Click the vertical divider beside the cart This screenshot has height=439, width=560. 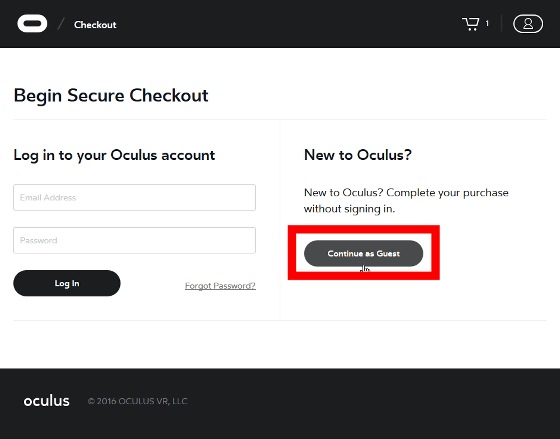[x=501, y=24]
